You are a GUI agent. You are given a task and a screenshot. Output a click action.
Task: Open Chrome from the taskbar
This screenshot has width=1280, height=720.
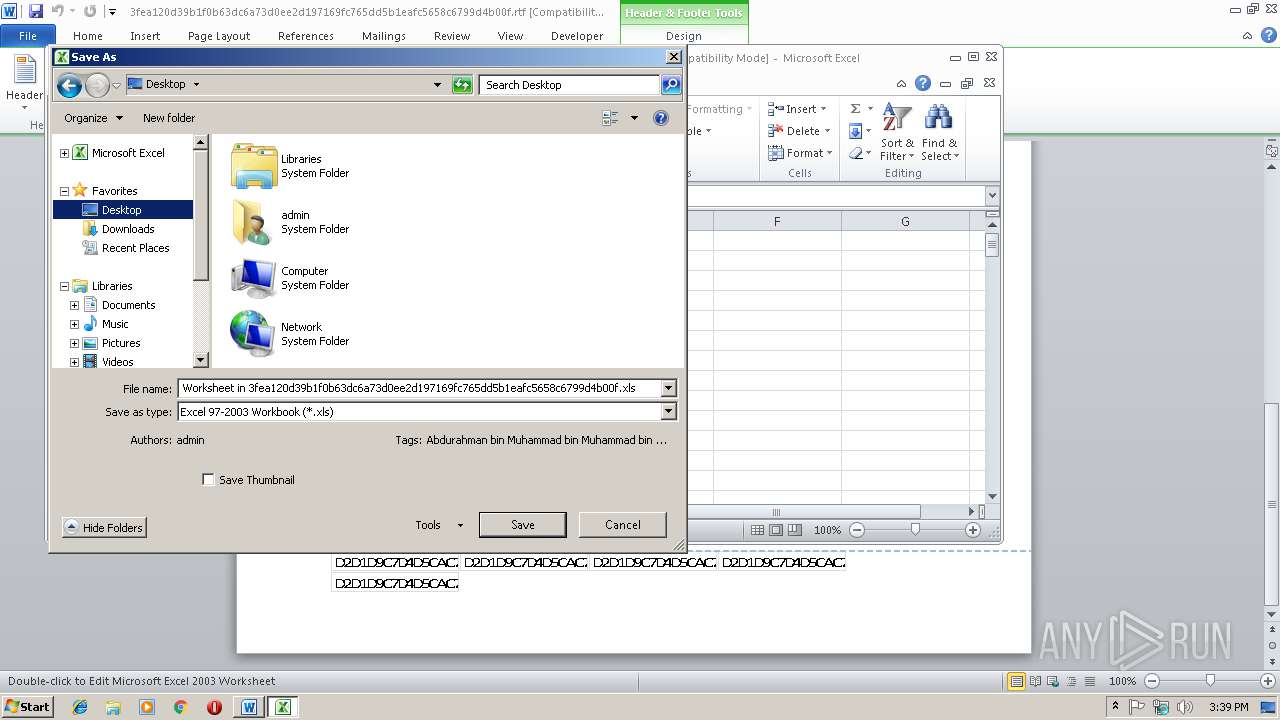180,707
